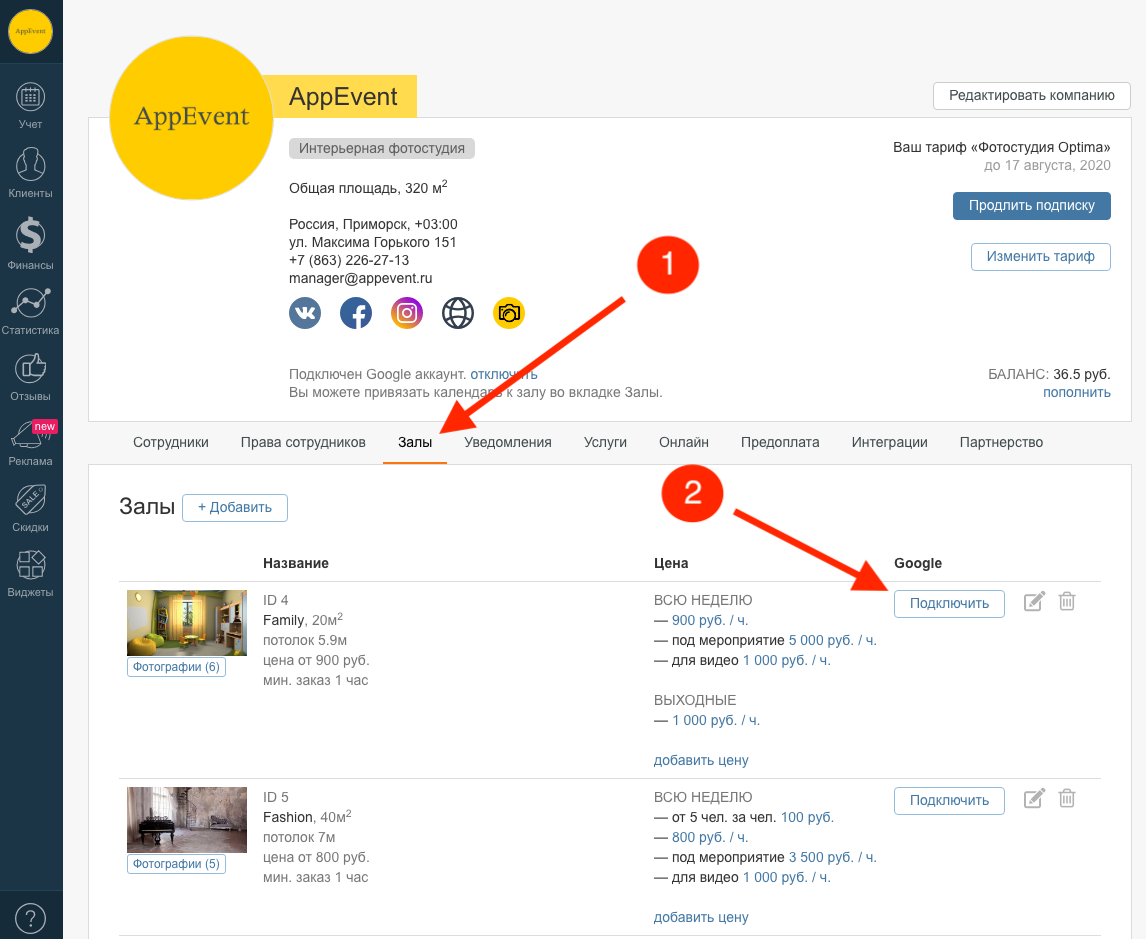Open Фотографии (6) for Family hall
1146x939 pixels.
coord(176,666)
